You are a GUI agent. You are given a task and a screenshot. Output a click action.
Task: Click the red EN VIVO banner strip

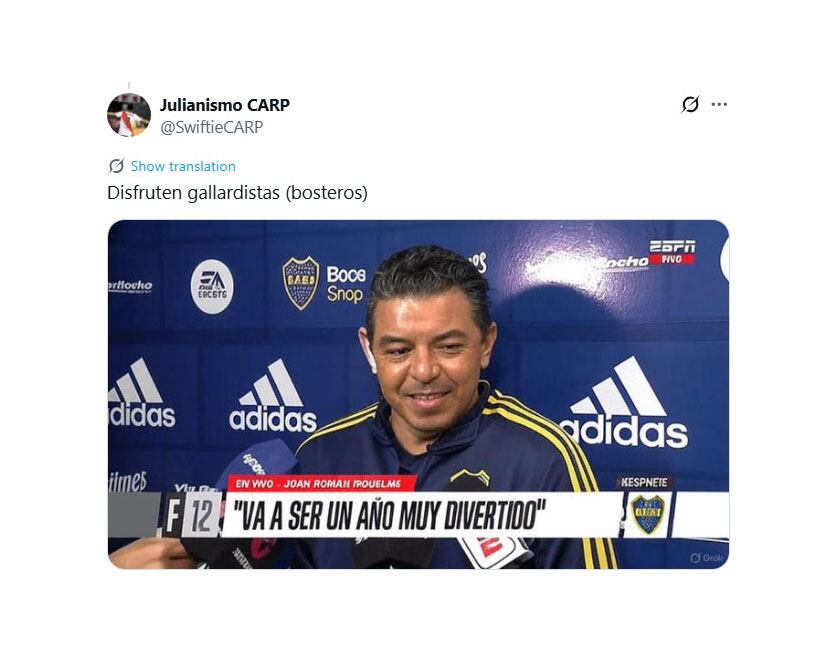click(x=322, y=483)
